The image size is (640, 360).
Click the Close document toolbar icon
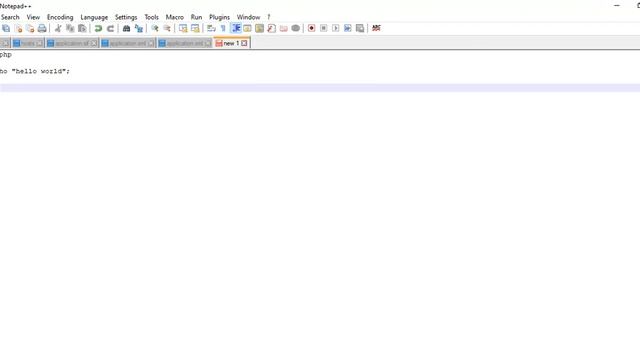click(18, 28)
